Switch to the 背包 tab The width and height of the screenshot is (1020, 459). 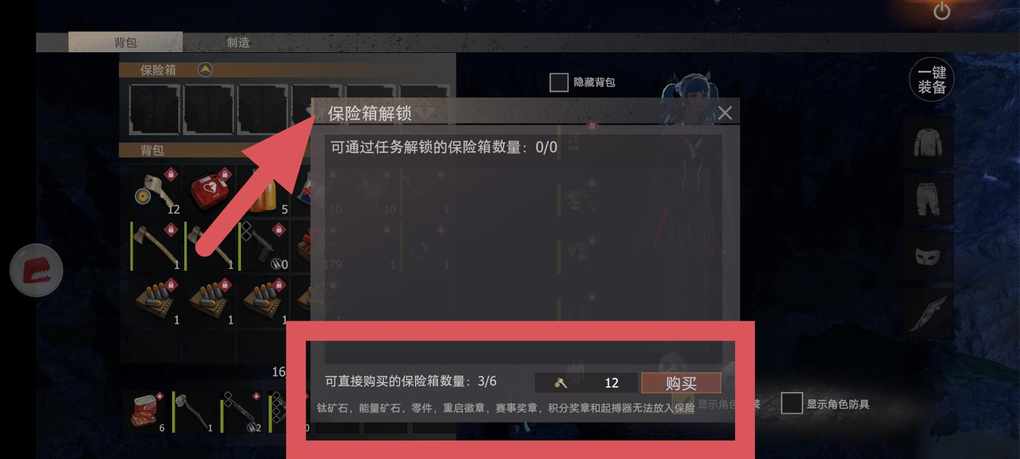click(125, 42)
